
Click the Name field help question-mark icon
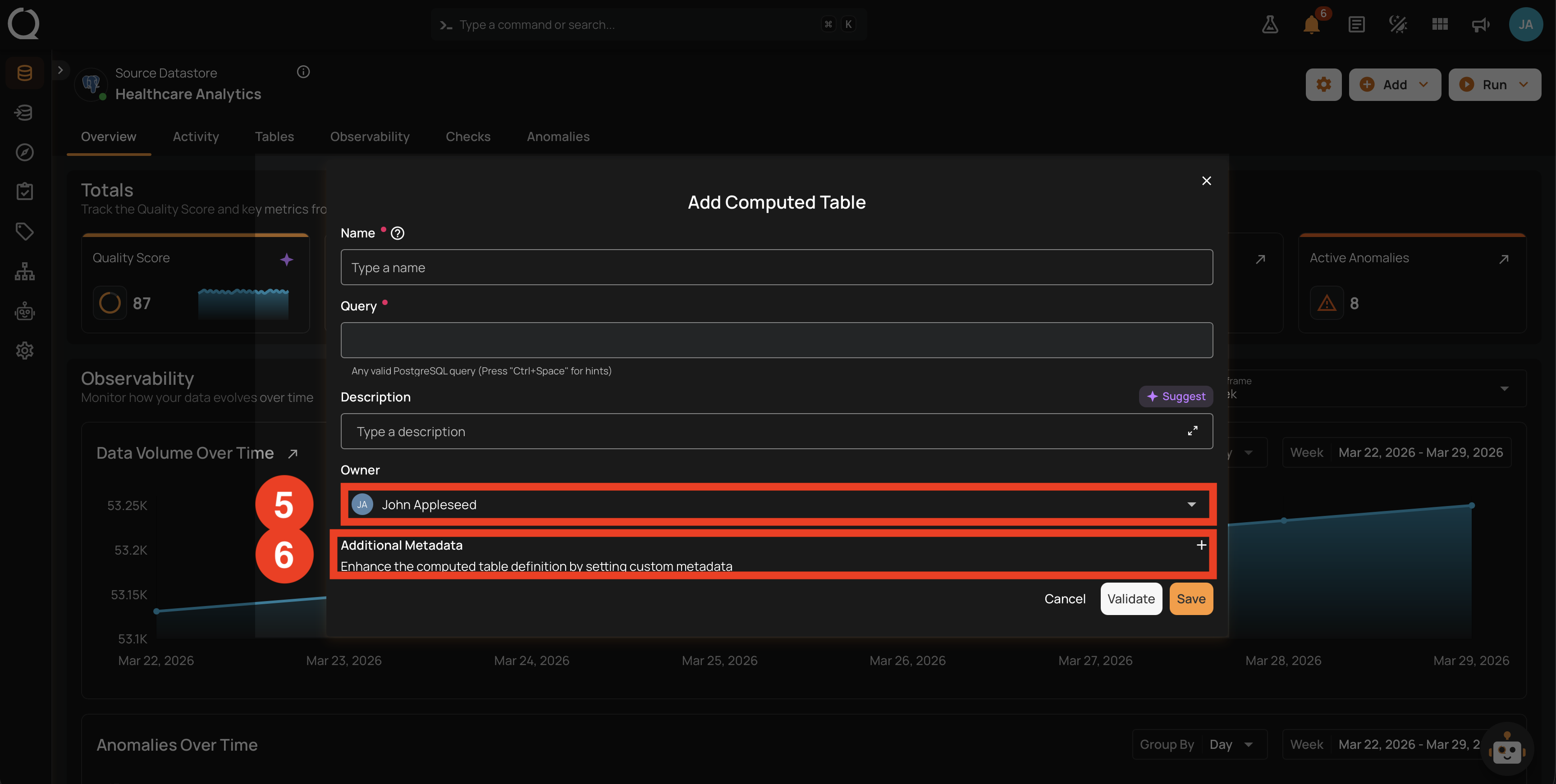click(398, 233)
